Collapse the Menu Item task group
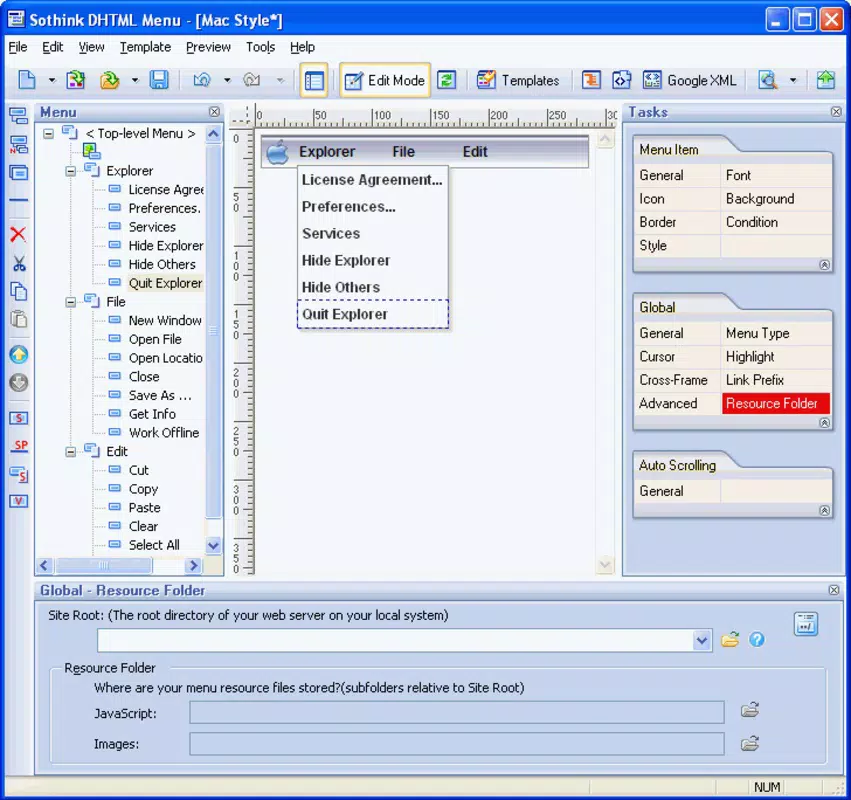This screenshot has width=851, height=800. (824, 265)
